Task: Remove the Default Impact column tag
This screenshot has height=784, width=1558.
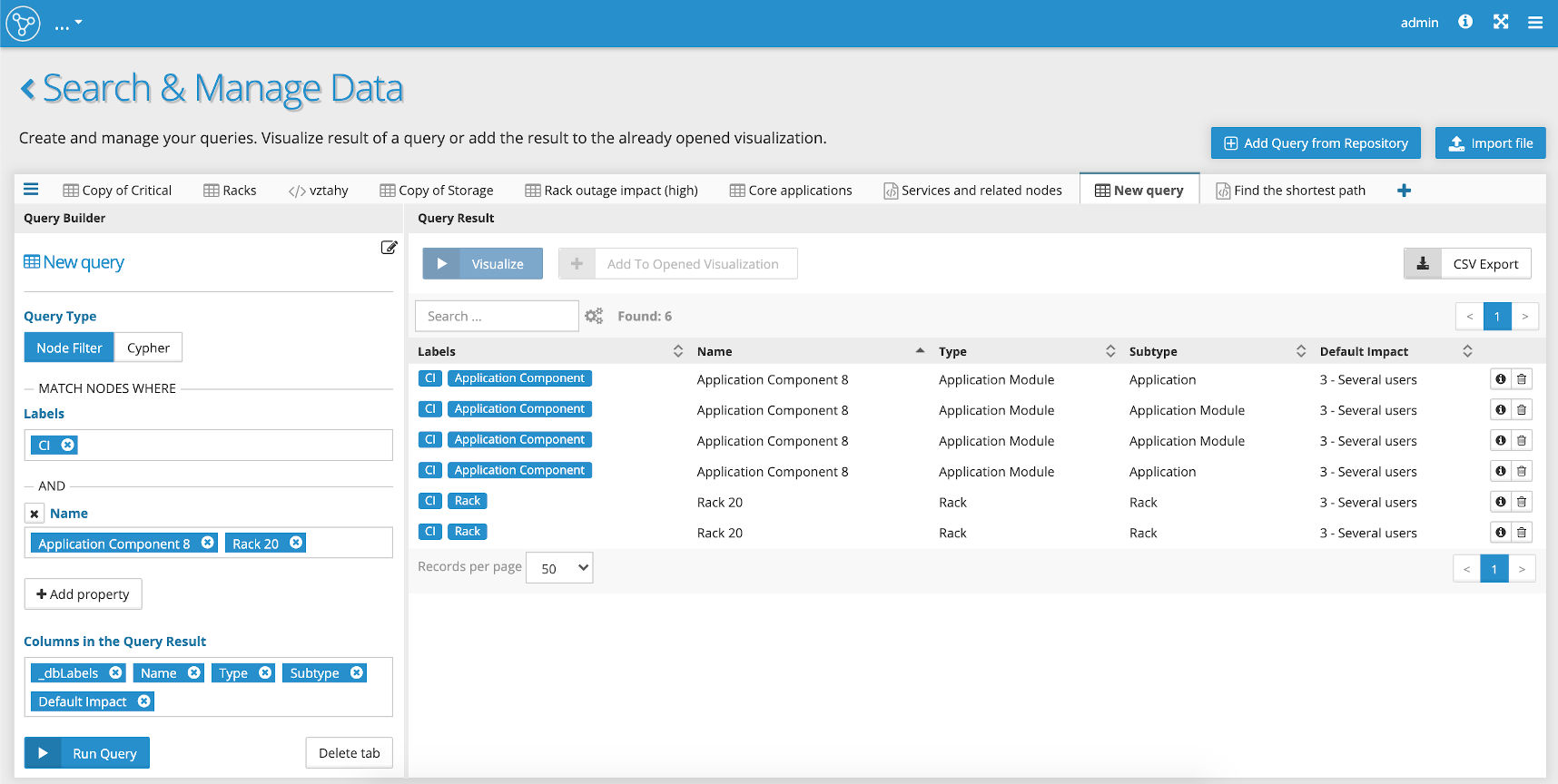Action: coord(143,701)
